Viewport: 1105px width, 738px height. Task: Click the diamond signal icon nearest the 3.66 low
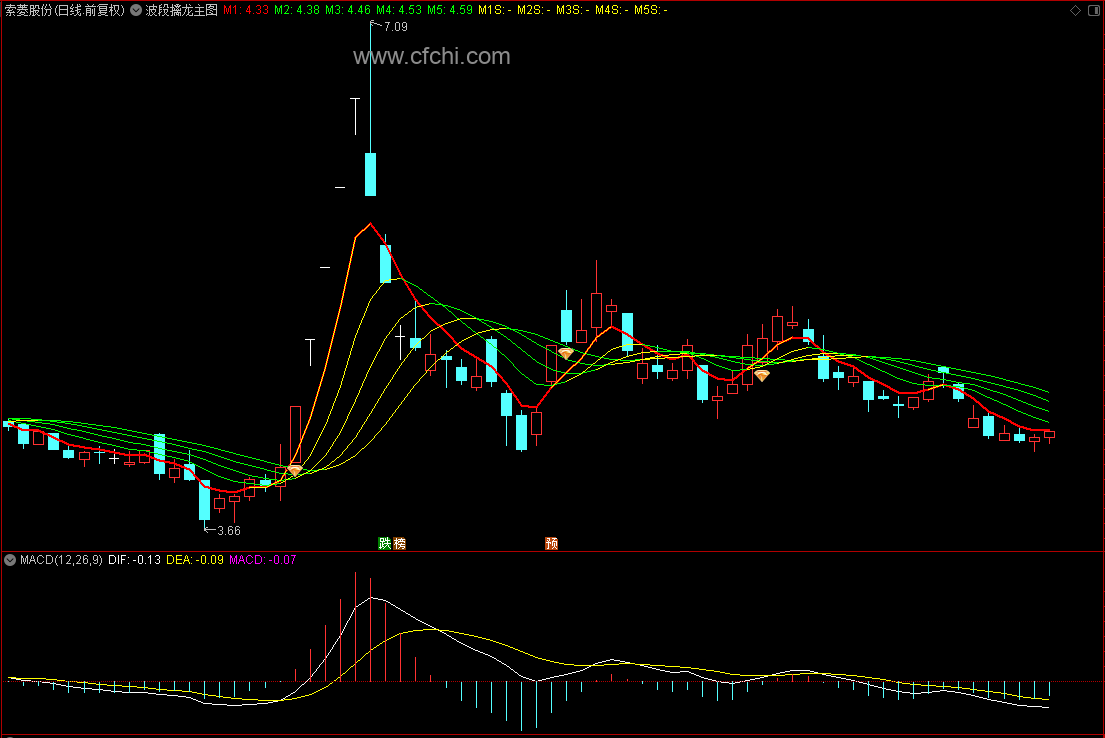pos(295,469)
